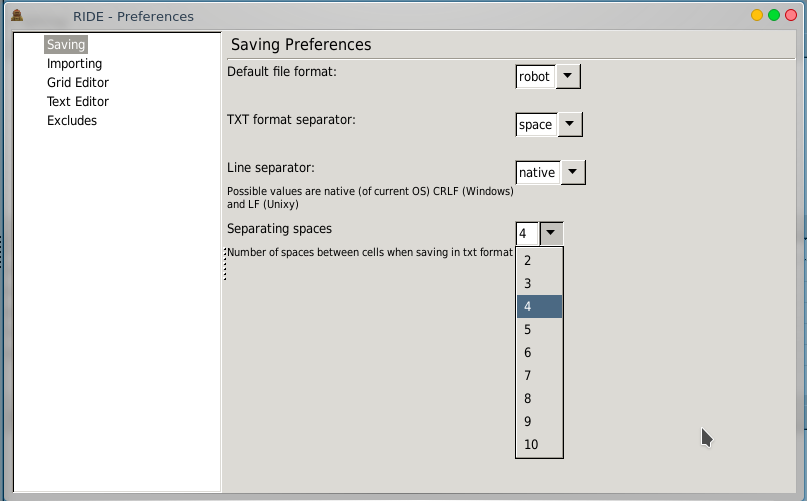Screen dimensions: 807x501
Task: Click the TXT format separator label
Action: tap(291, 119)
